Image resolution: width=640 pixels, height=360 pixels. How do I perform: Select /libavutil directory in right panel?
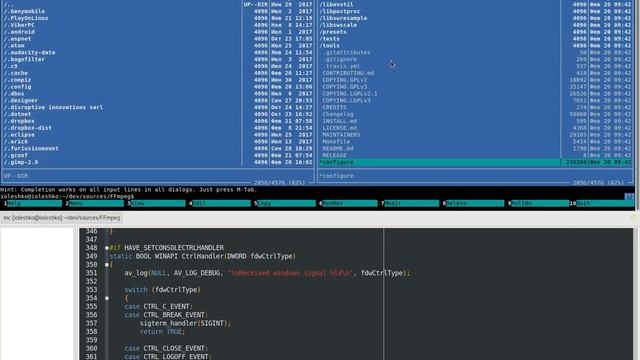point(336,4)
